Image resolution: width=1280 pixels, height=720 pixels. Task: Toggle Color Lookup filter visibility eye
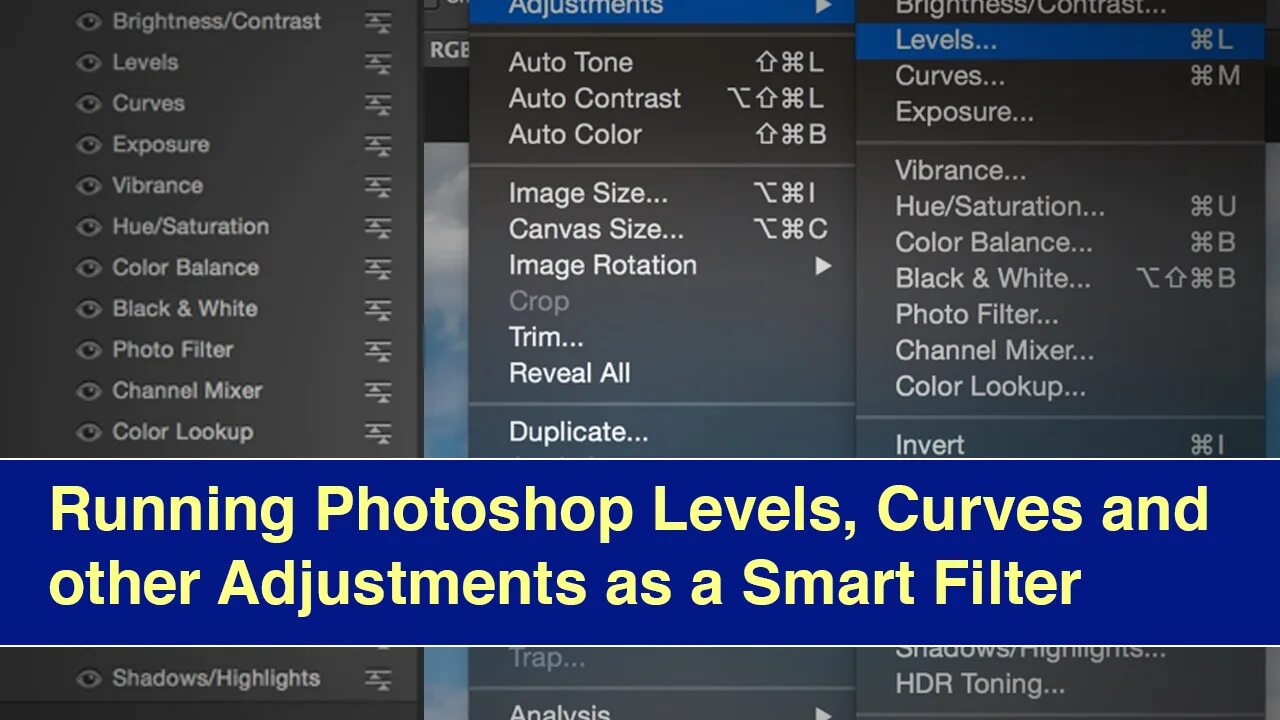pos(89,431)
